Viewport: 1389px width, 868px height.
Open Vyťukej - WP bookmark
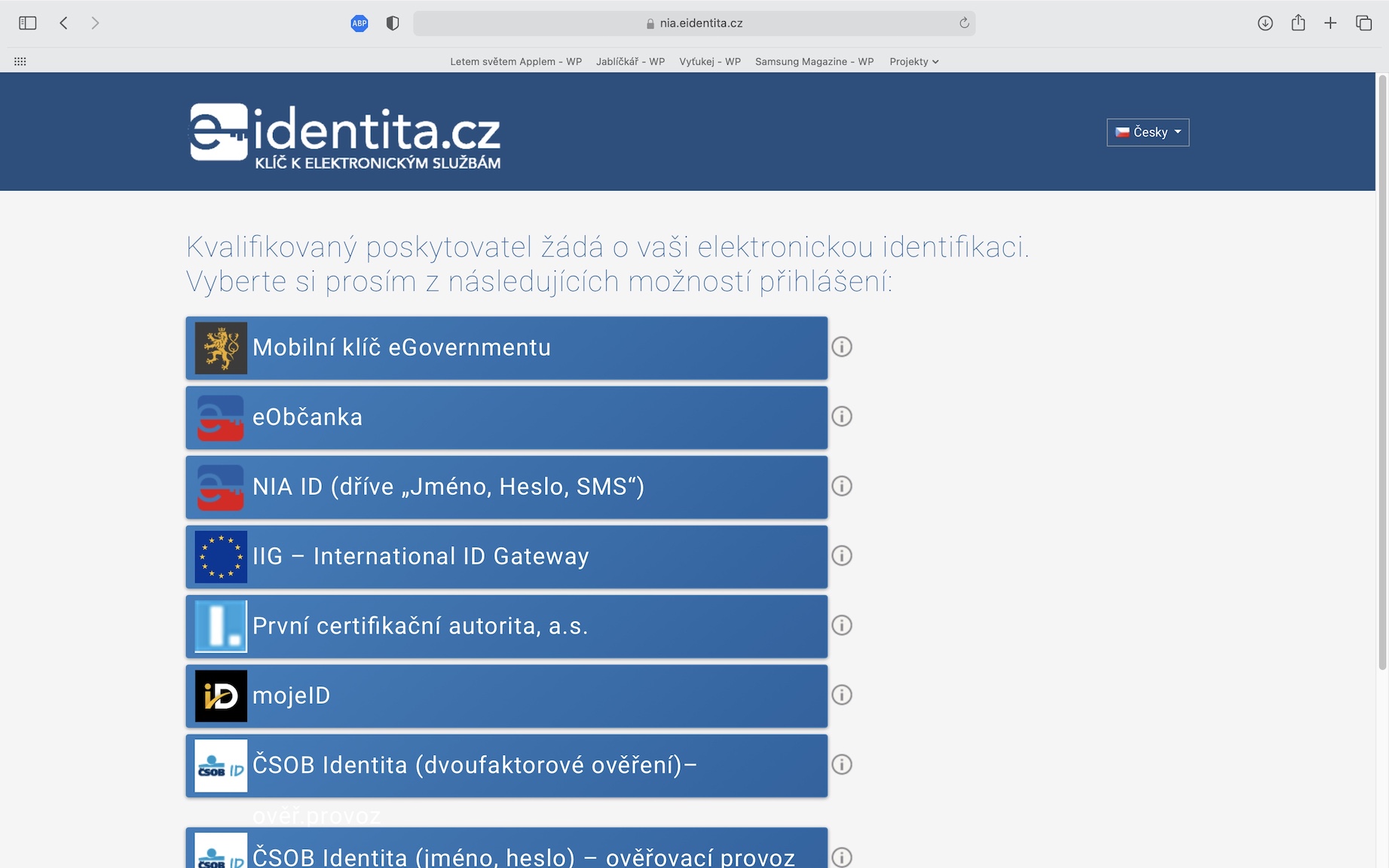coord(710,62)
